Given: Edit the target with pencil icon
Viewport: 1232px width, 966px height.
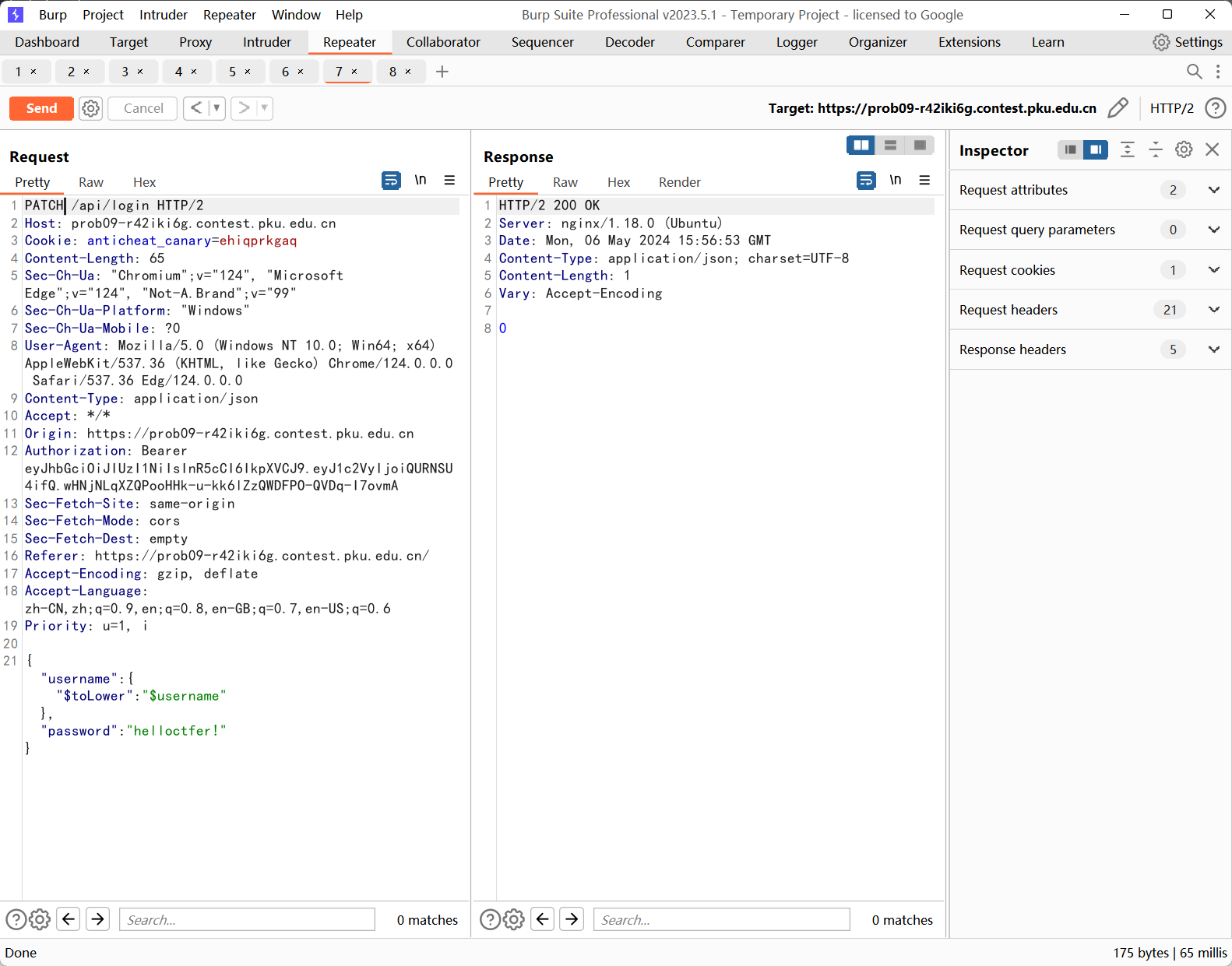Looking at the screenshot, I should tap(1118, 108).
